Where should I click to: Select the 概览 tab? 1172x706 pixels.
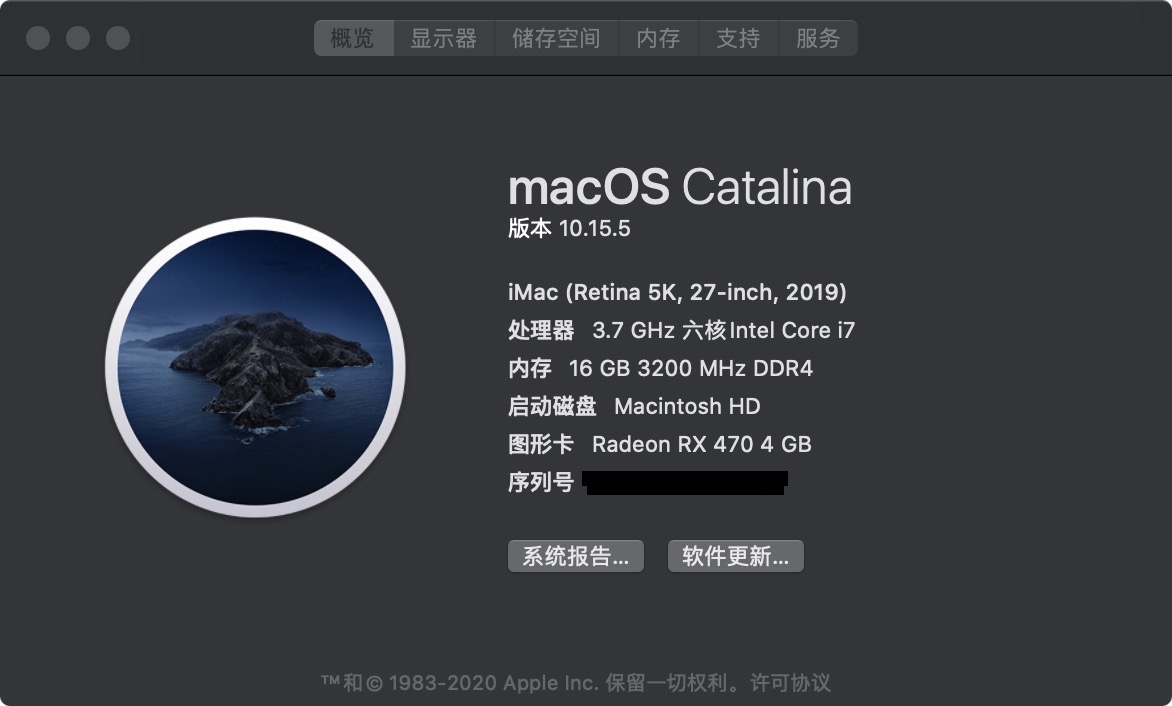(x=354, y=38)
